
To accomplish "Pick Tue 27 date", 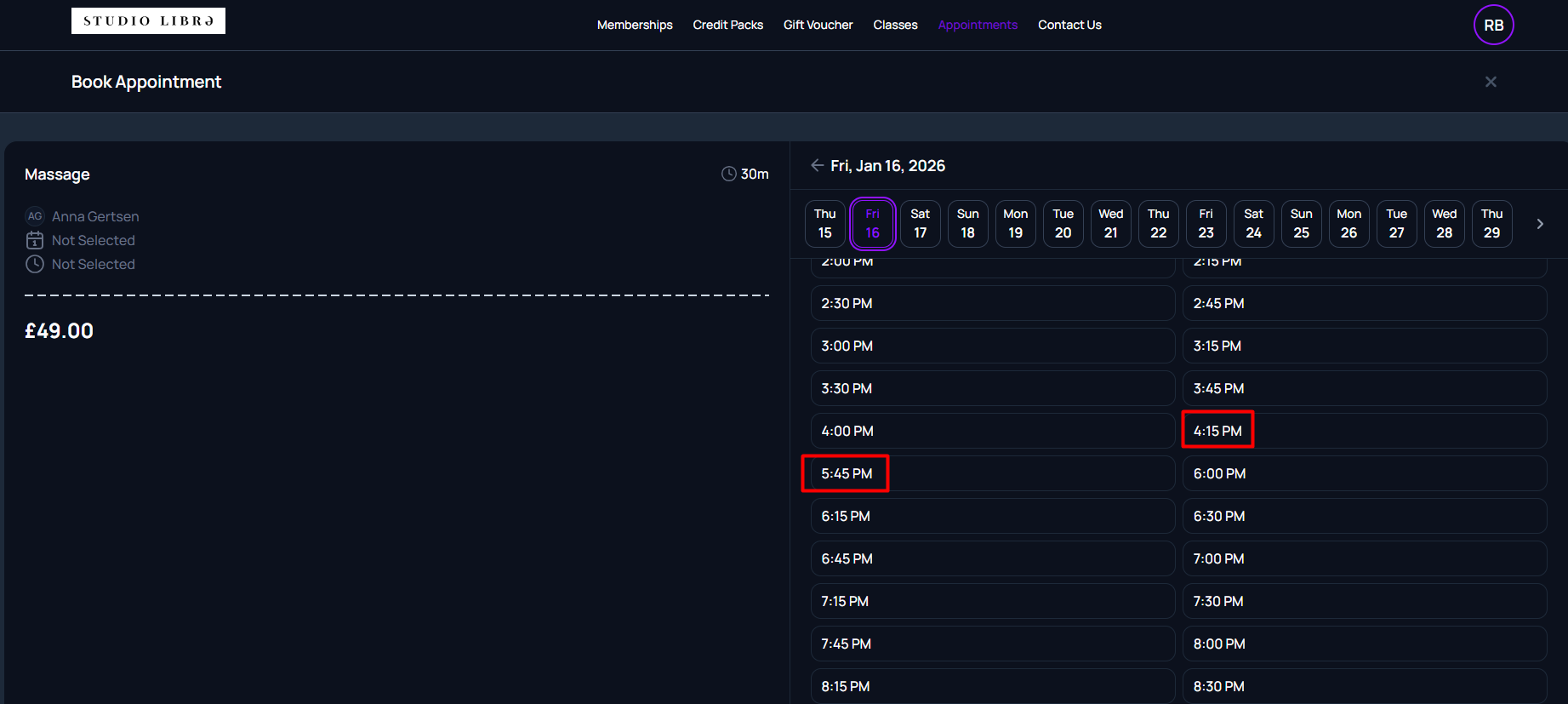I will point(1397,223).
